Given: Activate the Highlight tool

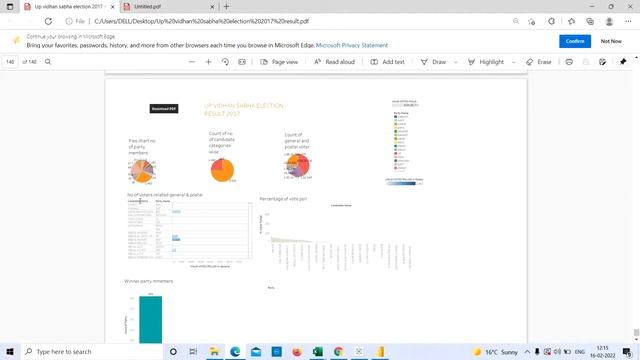Looking at the screenshot, I should click(x=486, y=62).
